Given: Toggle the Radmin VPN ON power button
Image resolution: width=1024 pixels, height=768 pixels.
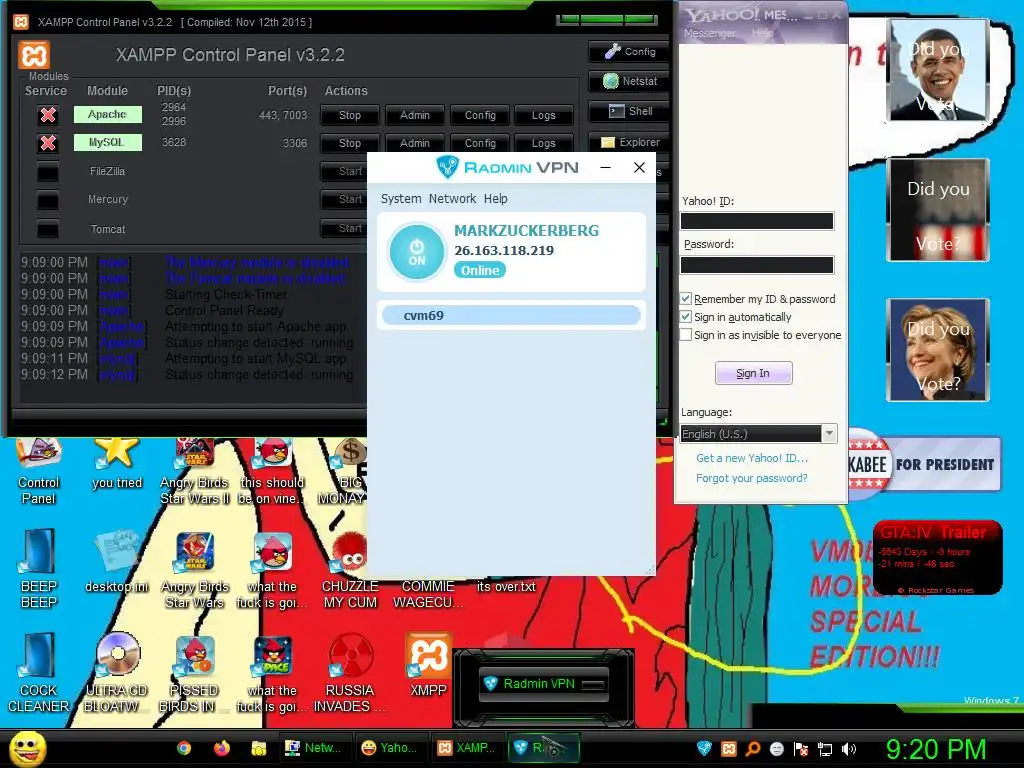Looking at the screenshot, I should 417,252.
